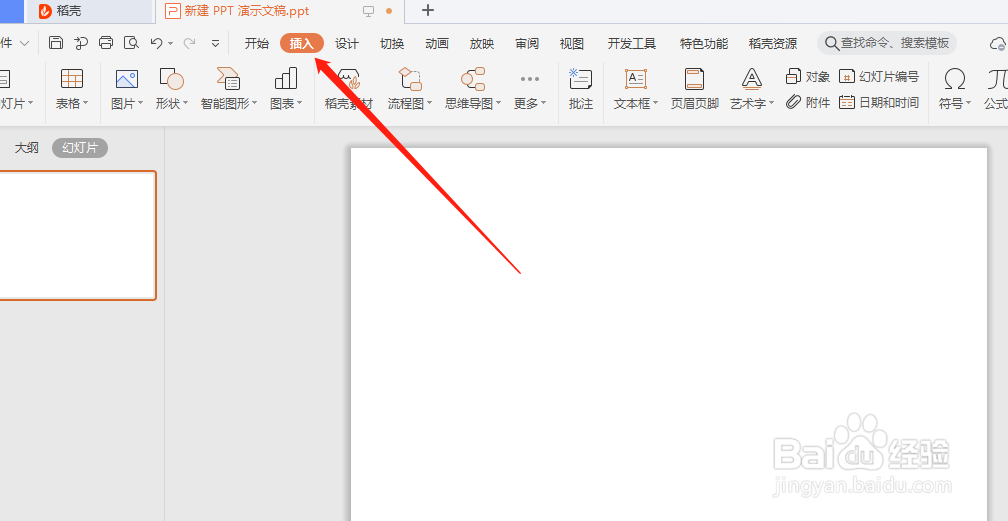Click the blank slide canvas

(x=669, y=334)
